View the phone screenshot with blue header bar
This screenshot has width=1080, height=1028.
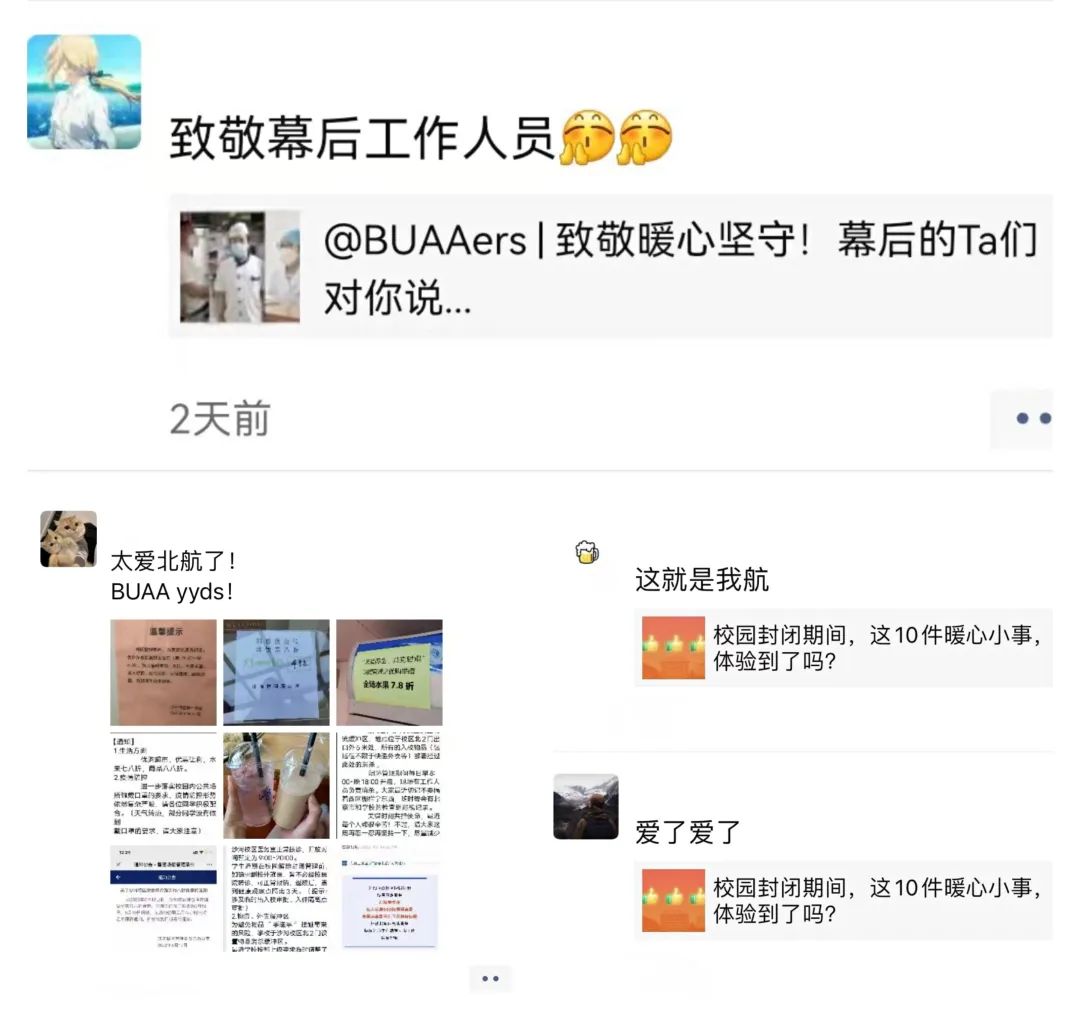pos(163,899)
